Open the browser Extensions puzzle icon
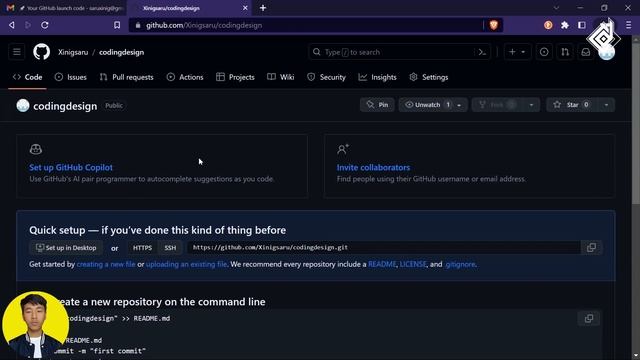This screenshot has width=640, height=360. point(565,25)
